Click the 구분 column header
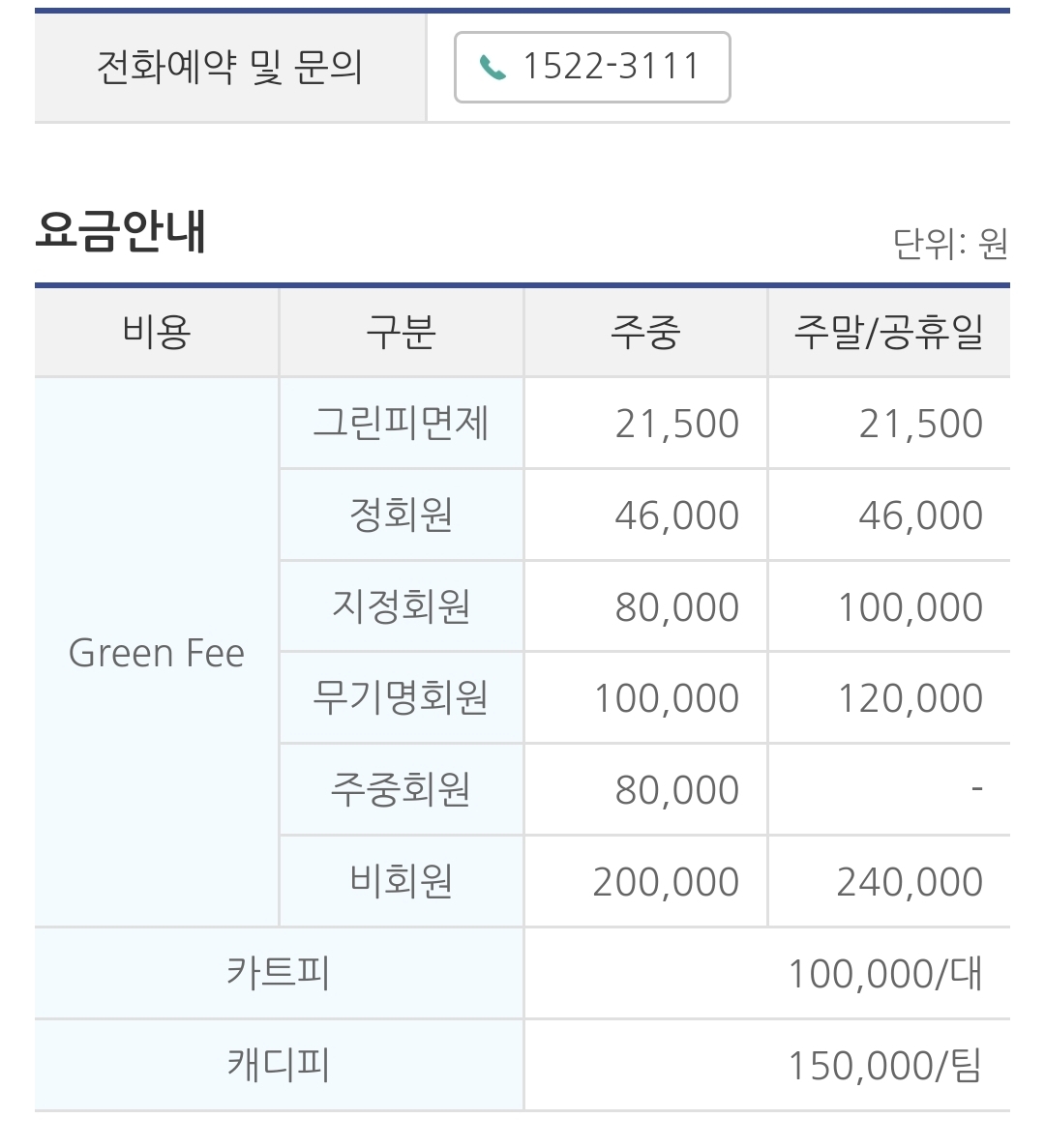Viewport: 1045px width, 1148px height. [x=402, y=332]
